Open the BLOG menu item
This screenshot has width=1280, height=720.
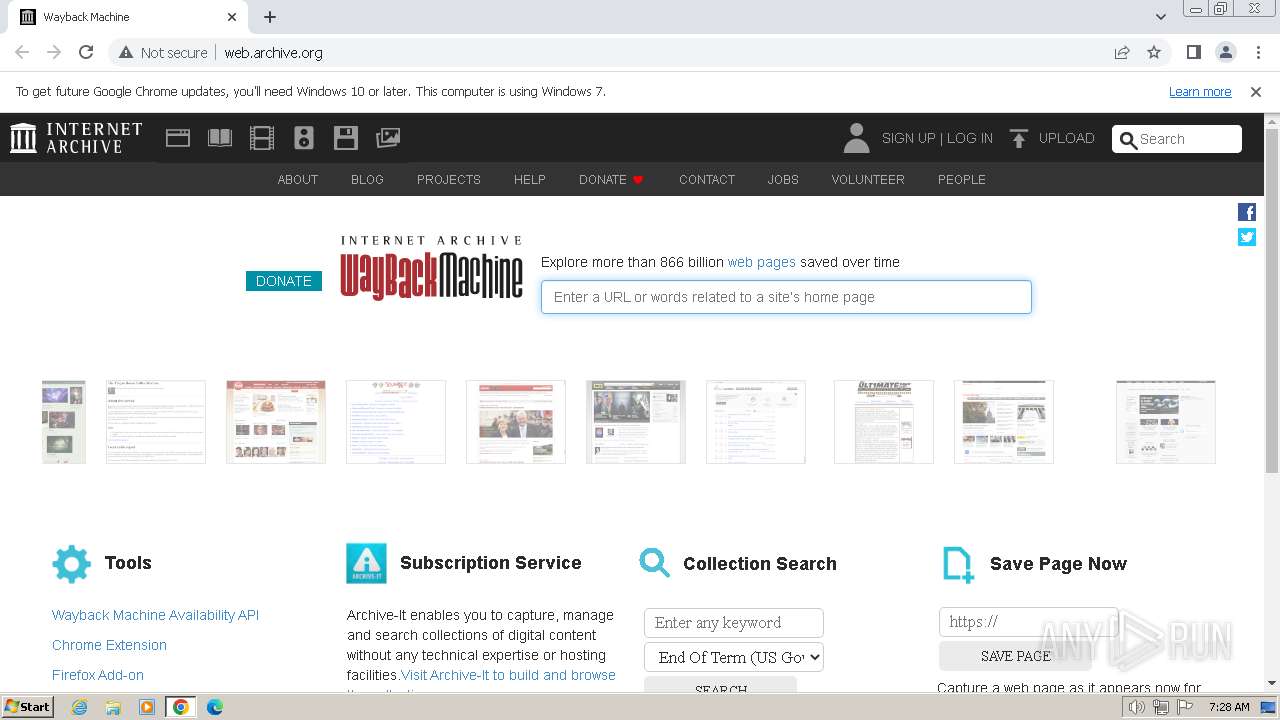[x=367, y=179]
